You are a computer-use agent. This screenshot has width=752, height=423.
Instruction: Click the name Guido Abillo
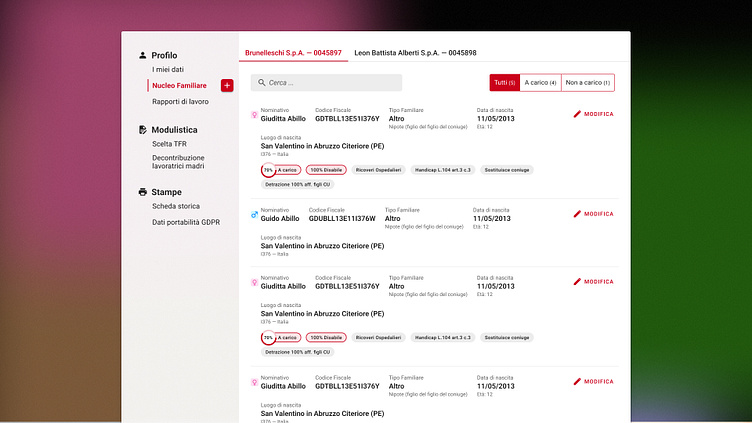tap(280, 218)
